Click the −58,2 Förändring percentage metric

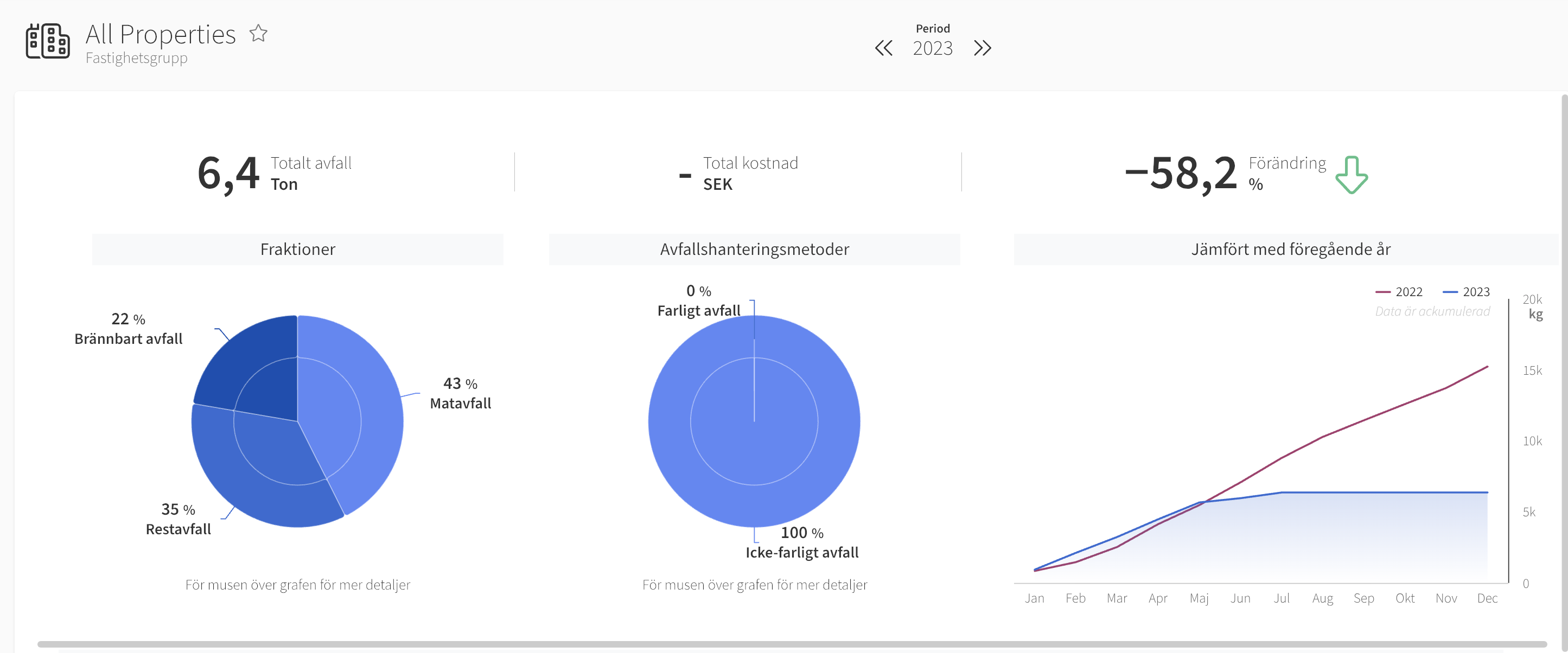coord(1225,174)
